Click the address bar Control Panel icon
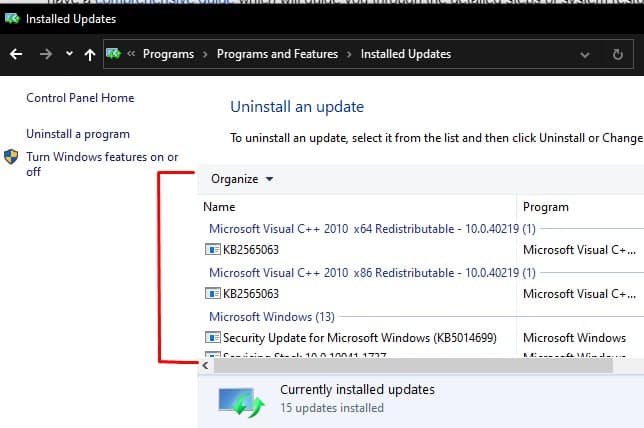This screenshot has height=428, width=644. point(113,53)
